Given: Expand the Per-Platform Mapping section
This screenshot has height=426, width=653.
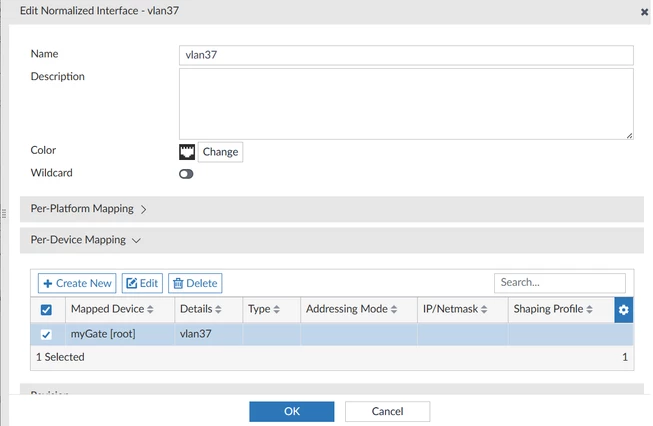Looking at the screenshot, I should pyautogui.click(x=332, y=209).
